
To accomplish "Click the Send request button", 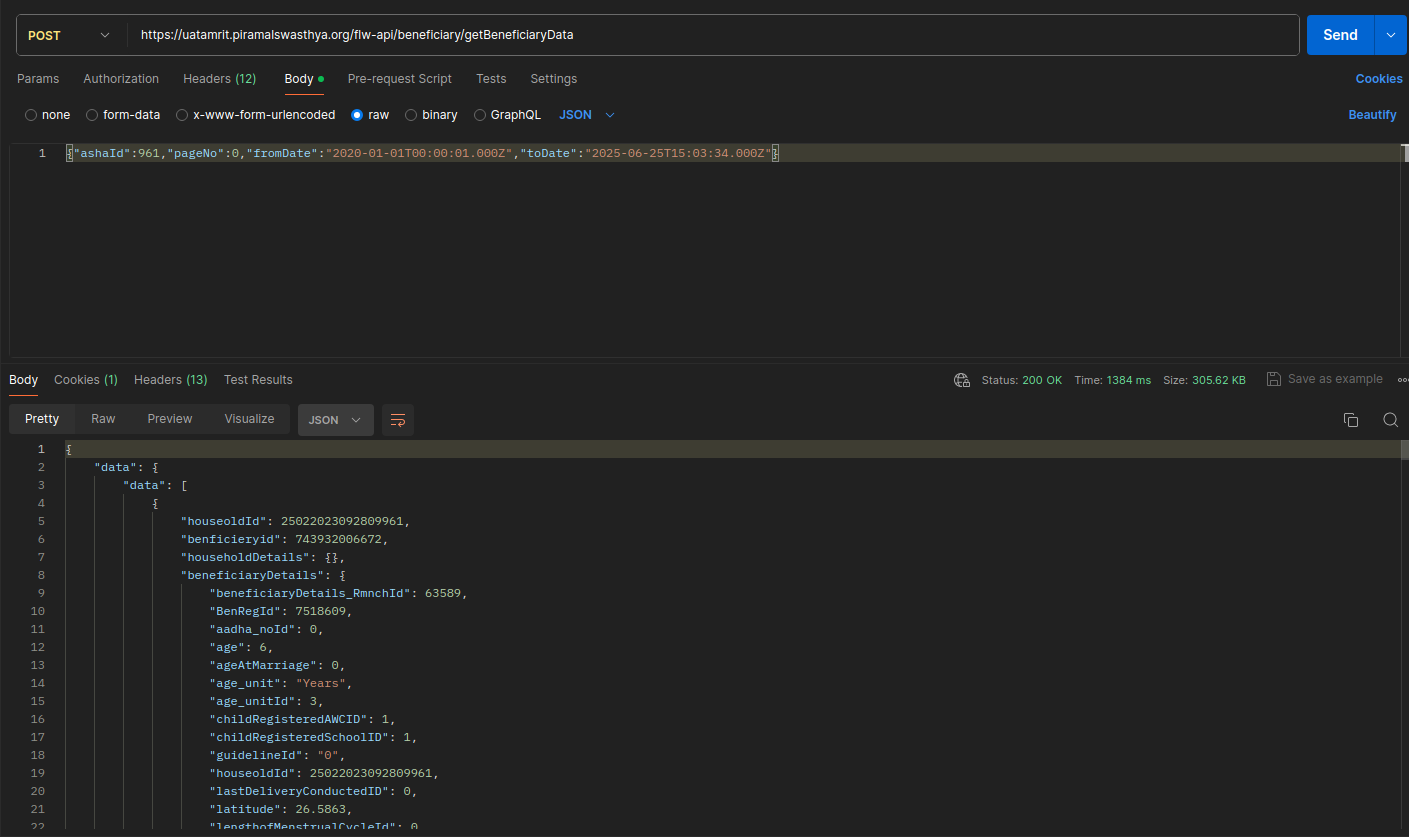I will coord(1340,35).
